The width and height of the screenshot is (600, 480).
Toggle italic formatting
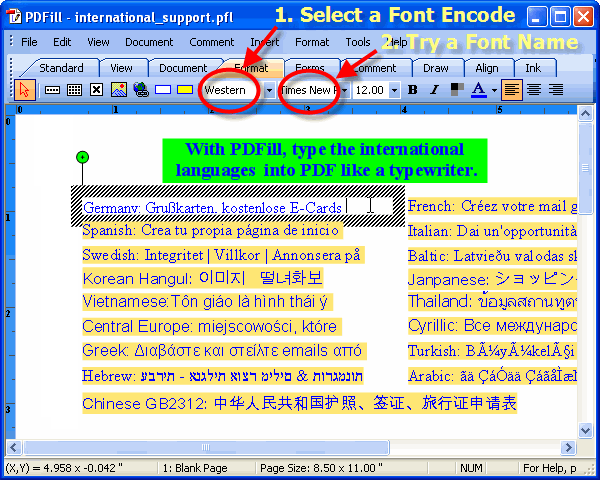pos(434,90)
